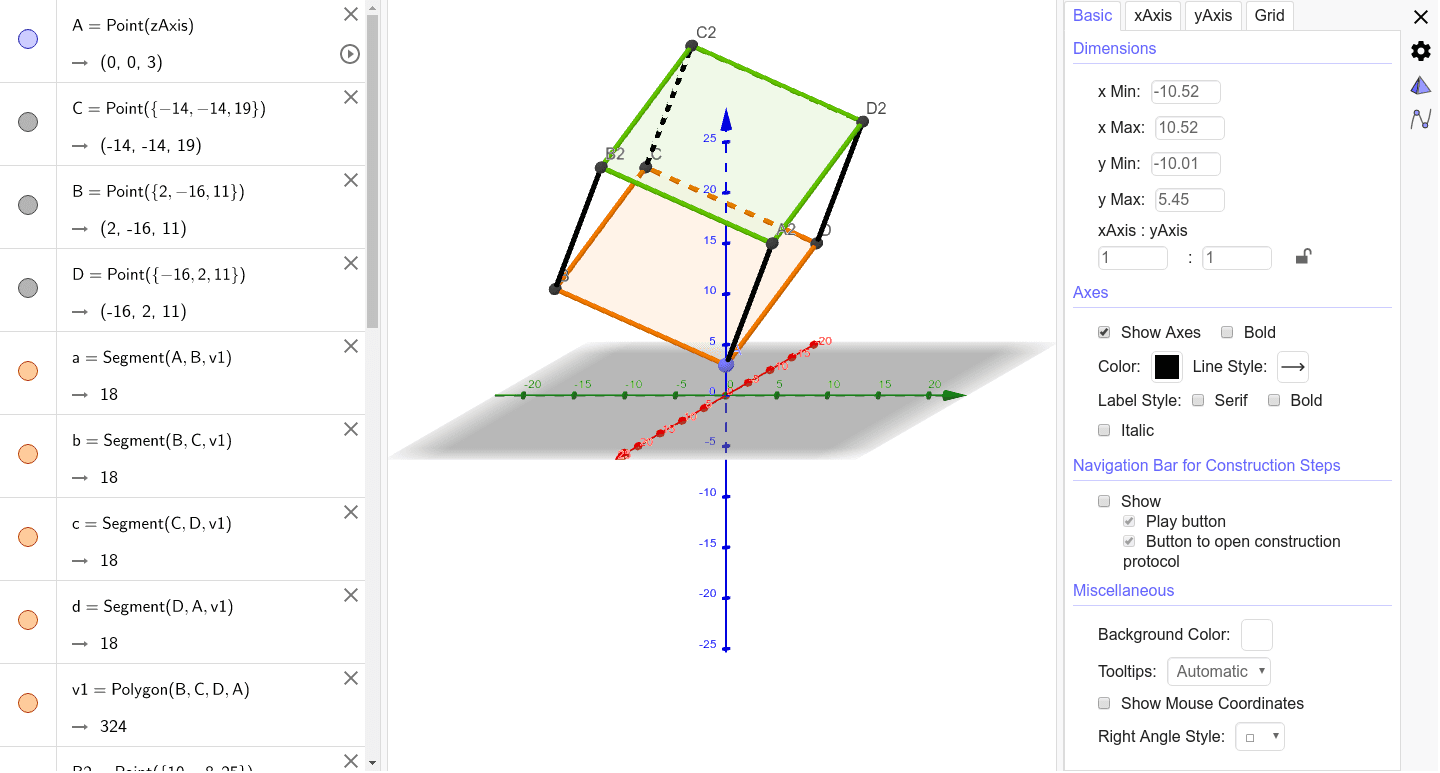Enable Bold for axes
This screenshot has width=1440, height=773.
point(1227,332)
